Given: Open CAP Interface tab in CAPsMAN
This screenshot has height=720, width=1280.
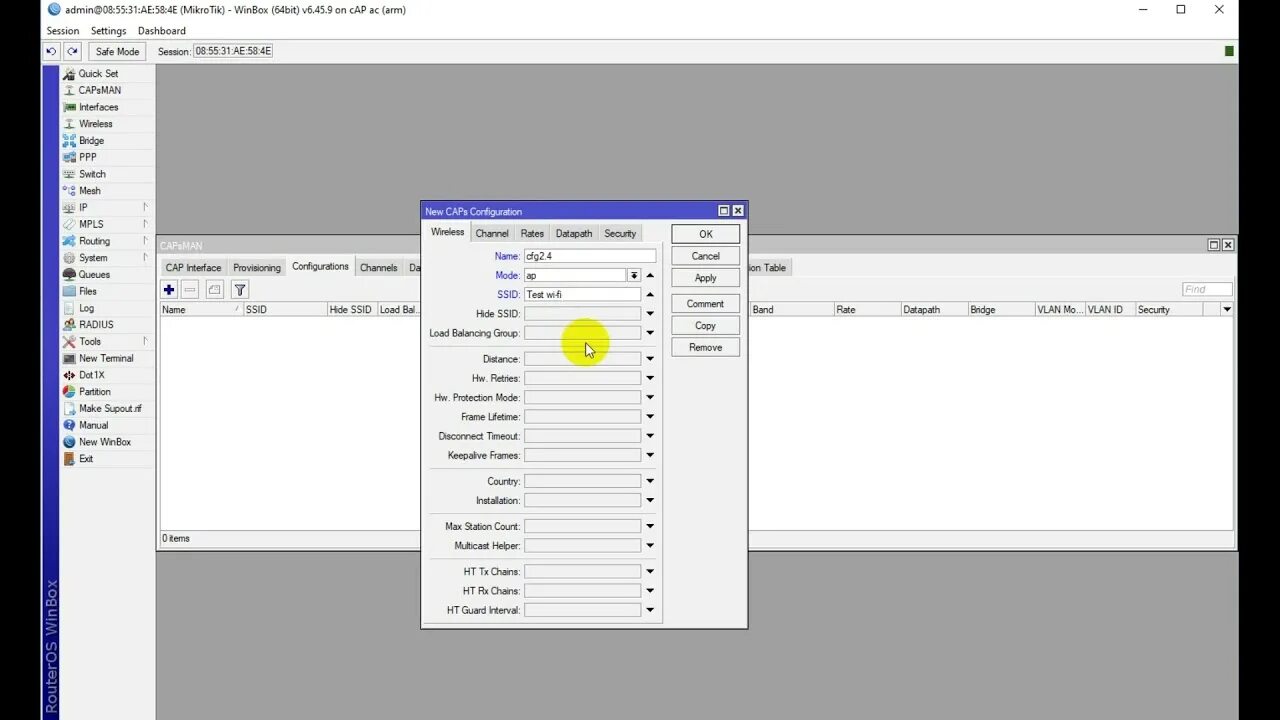Looking at the screenshot, I should coord(193,268).
